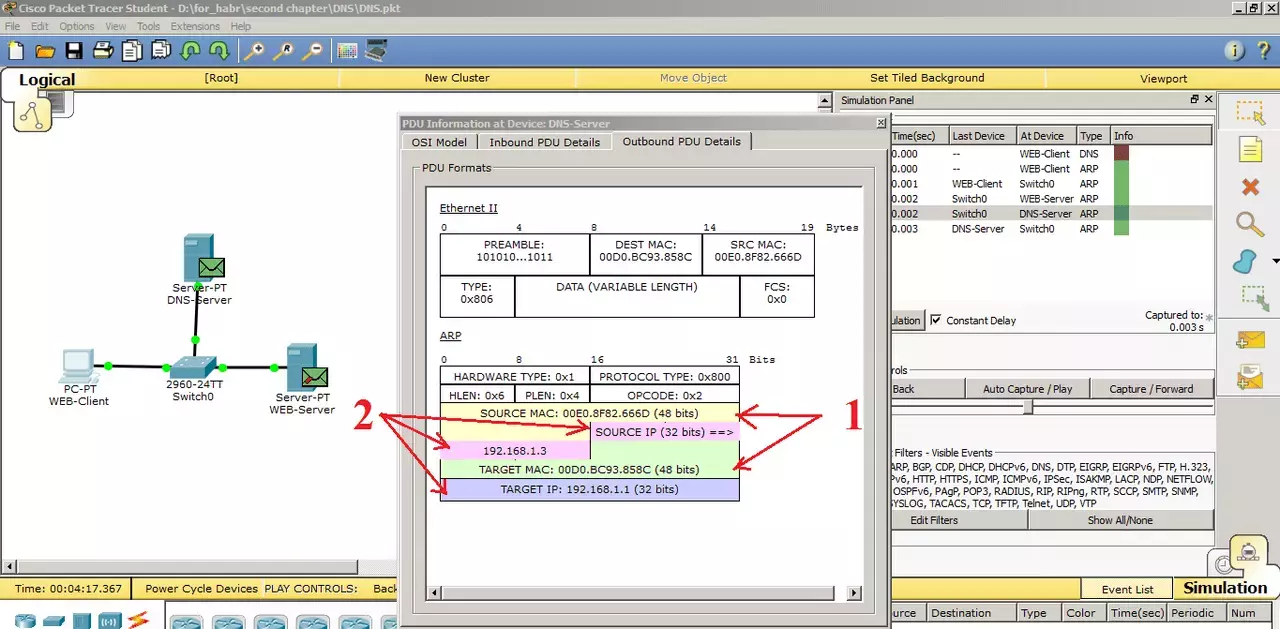Open drawing tool dropdown arrow
Image resolution: width=1280 pixels, height=629 pixels.
(1275, 261)
